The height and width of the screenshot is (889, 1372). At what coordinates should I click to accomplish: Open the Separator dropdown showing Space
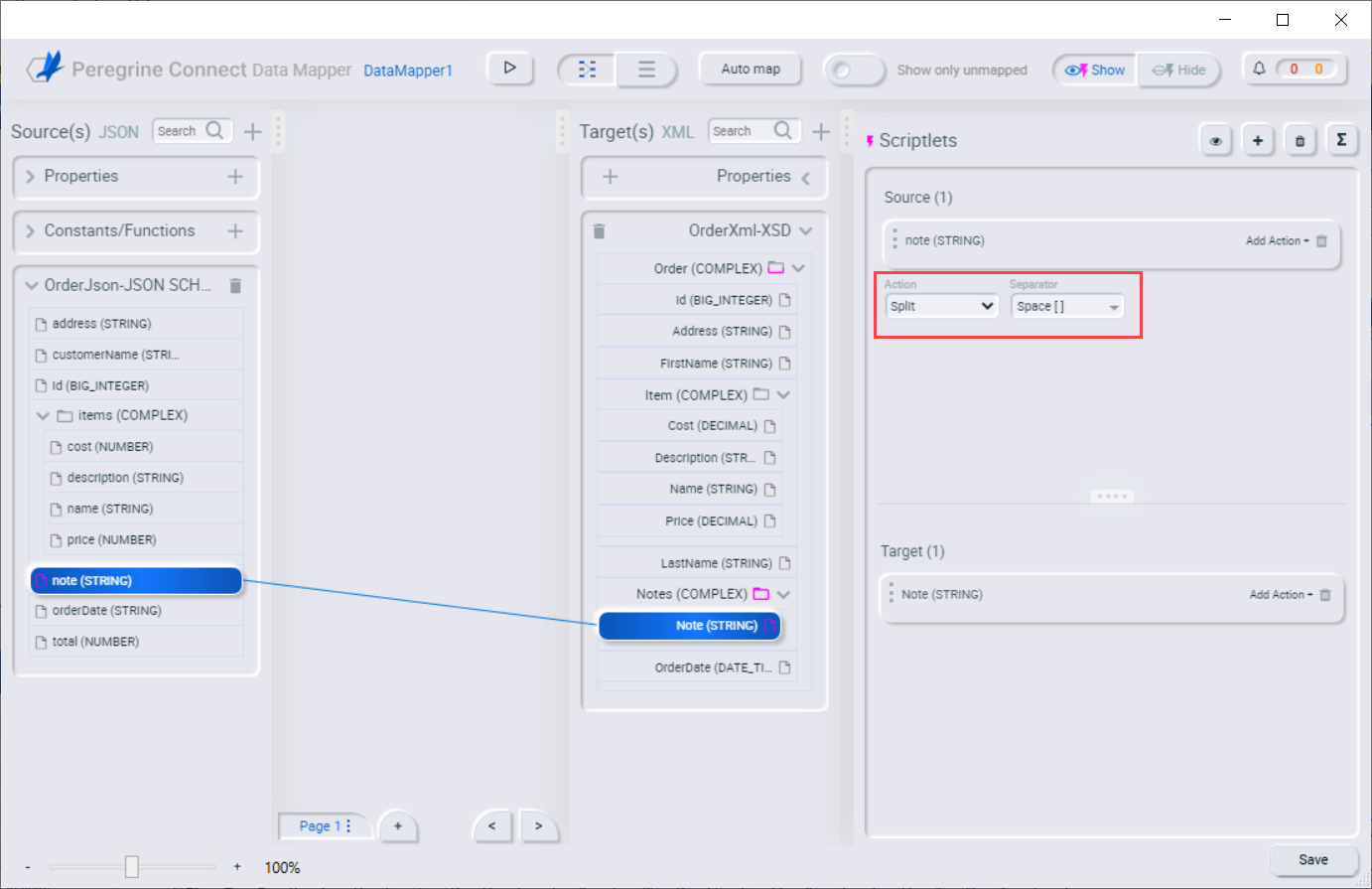pos(1067,306)
